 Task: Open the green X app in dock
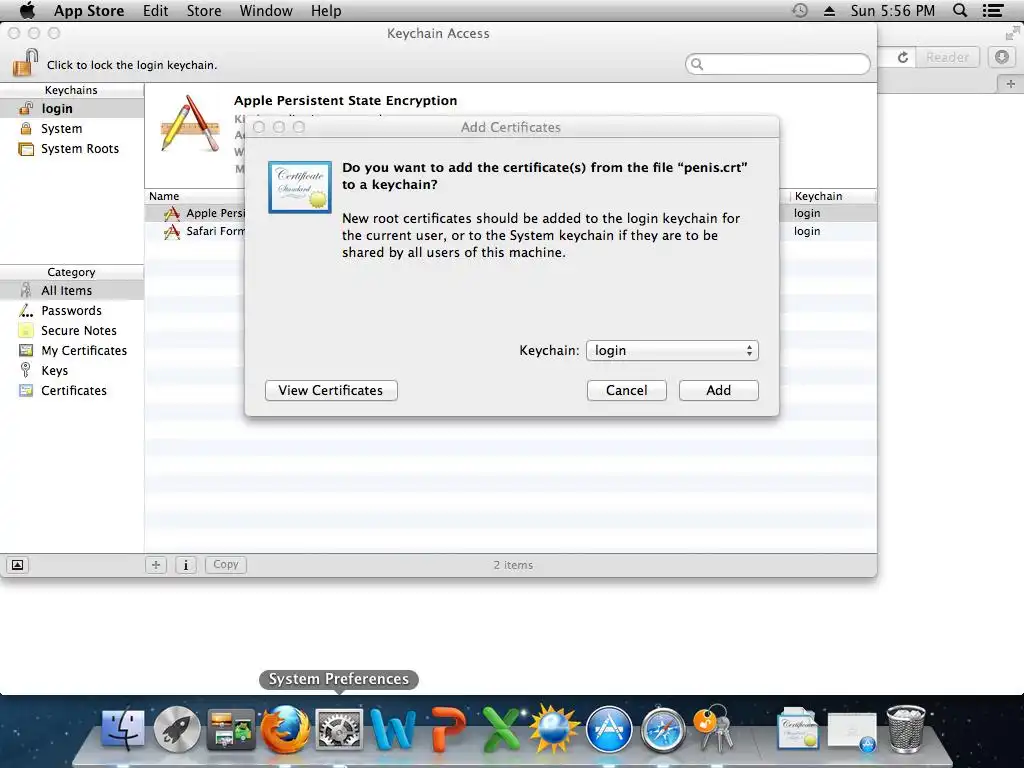(x=501, y=728)
